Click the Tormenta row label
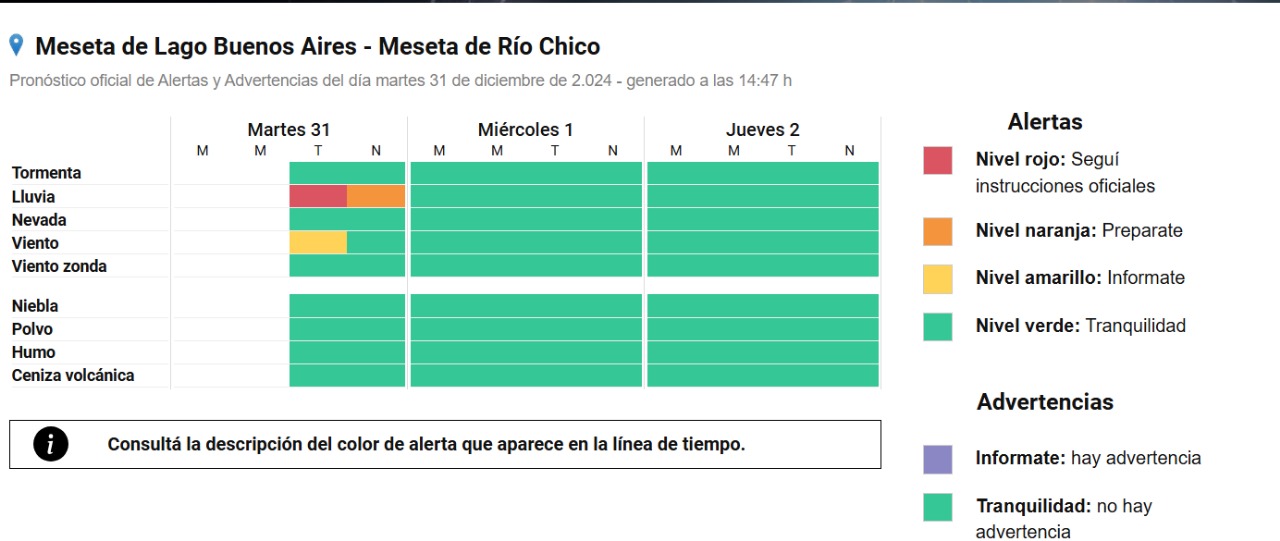1280x541 pixels. pyautogui.click(x=47, y=173)
